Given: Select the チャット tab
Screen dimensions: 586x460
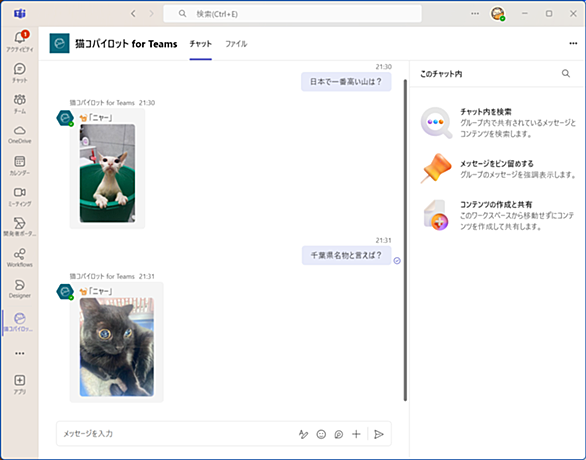Looking at the screenshot, I should pos(201,44).
